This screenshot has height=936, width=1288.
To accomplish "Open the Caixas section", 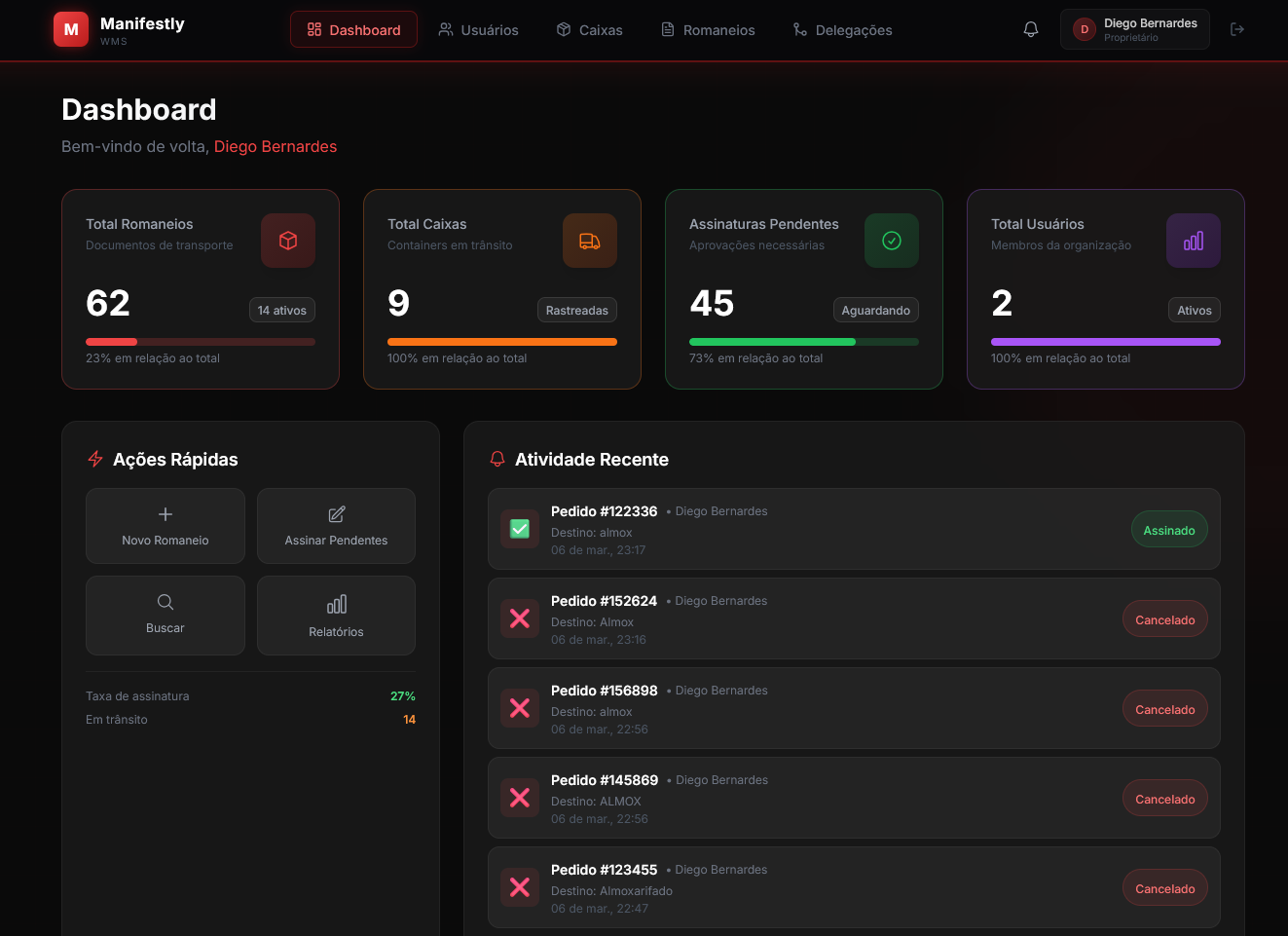I will (589, 29).
